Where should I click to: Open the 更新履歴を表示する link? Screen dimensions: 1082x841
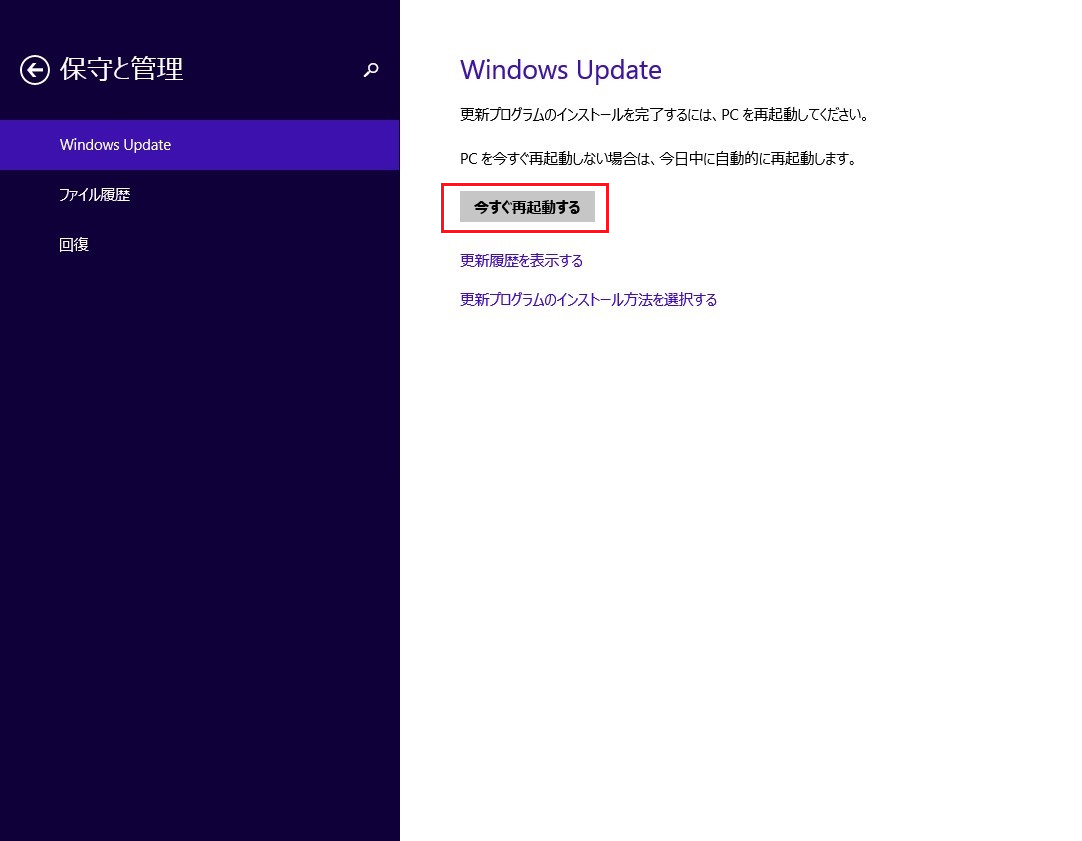click(521, 261)
